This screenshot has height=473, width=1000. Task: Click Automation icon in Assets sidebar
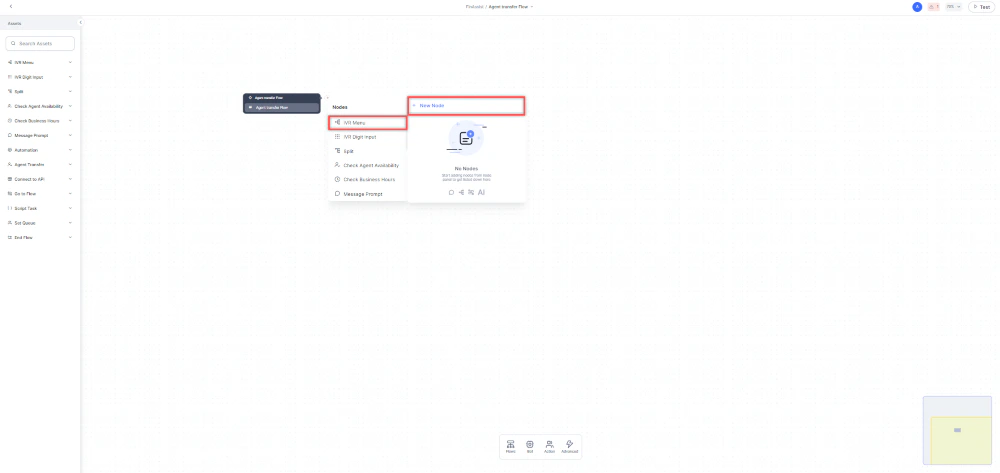10,150
